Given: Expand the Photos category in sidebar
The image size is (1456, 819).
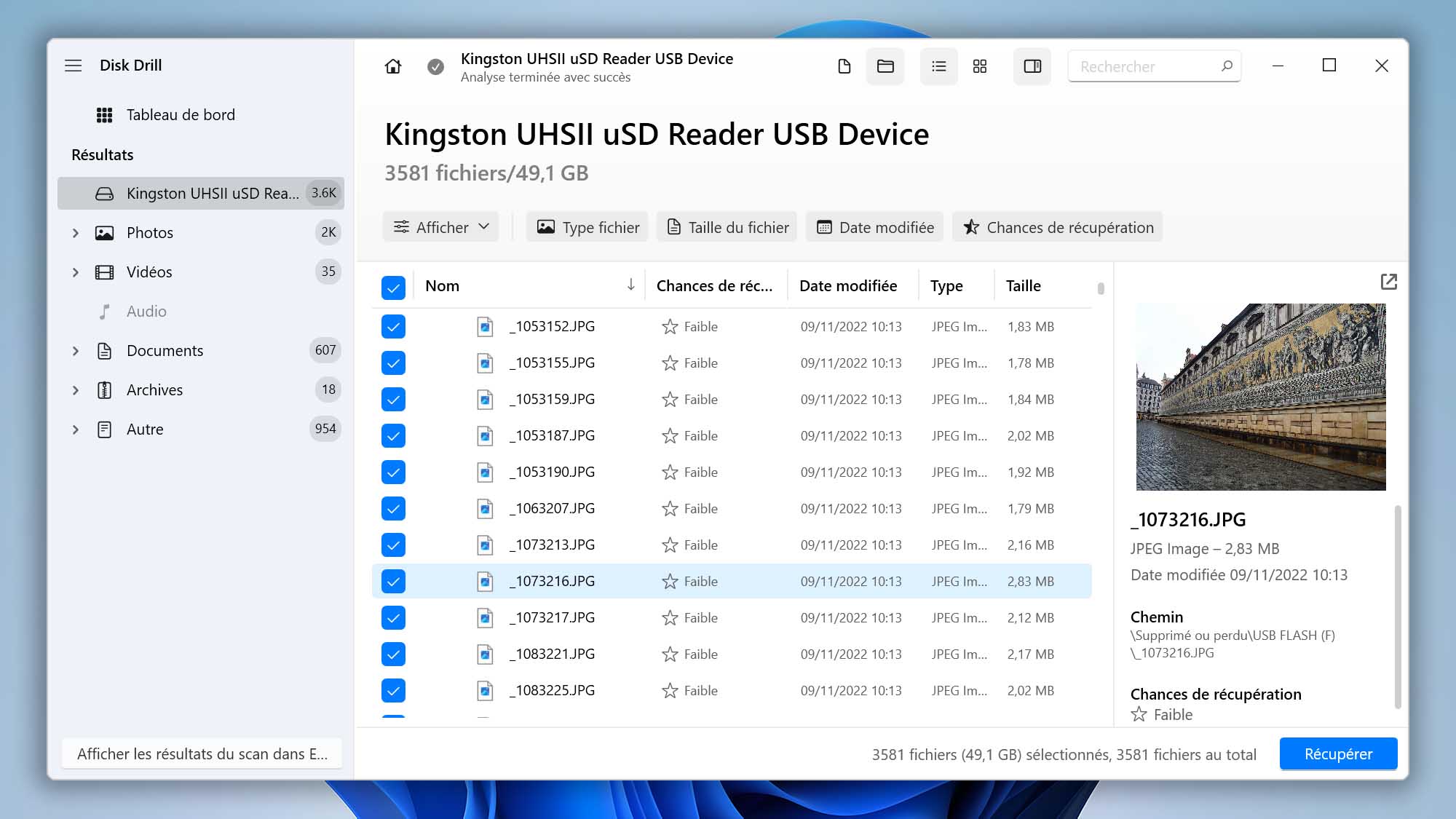Looking at the screenshot, I should click(x=75, y=232).
